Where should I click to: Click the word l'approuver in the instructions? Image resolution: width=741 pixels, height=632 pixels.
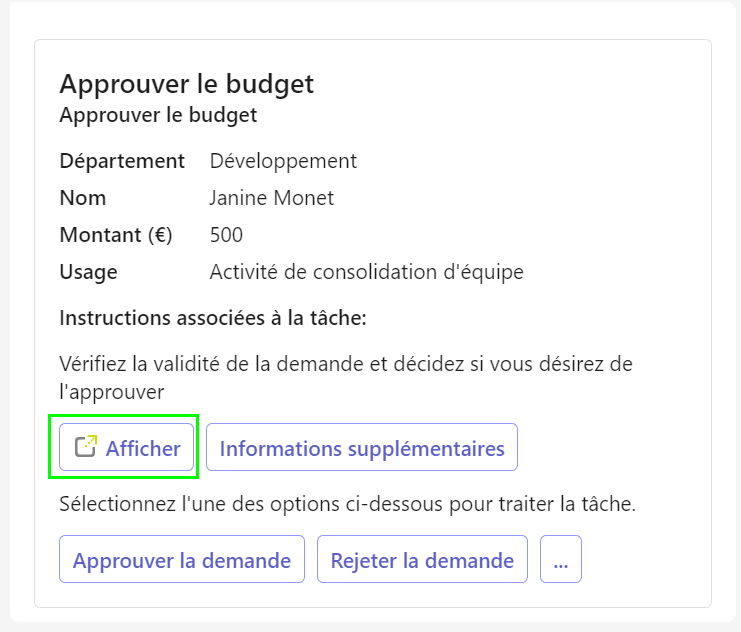[112, 392]
